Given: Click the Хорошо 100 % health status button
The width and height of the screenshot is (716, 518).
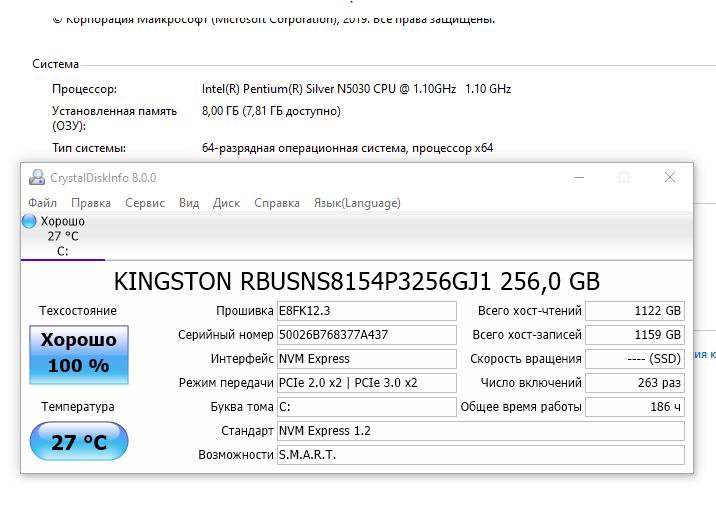Looking at the screenshot, I should pyautogui.click(x=78, y=354).
